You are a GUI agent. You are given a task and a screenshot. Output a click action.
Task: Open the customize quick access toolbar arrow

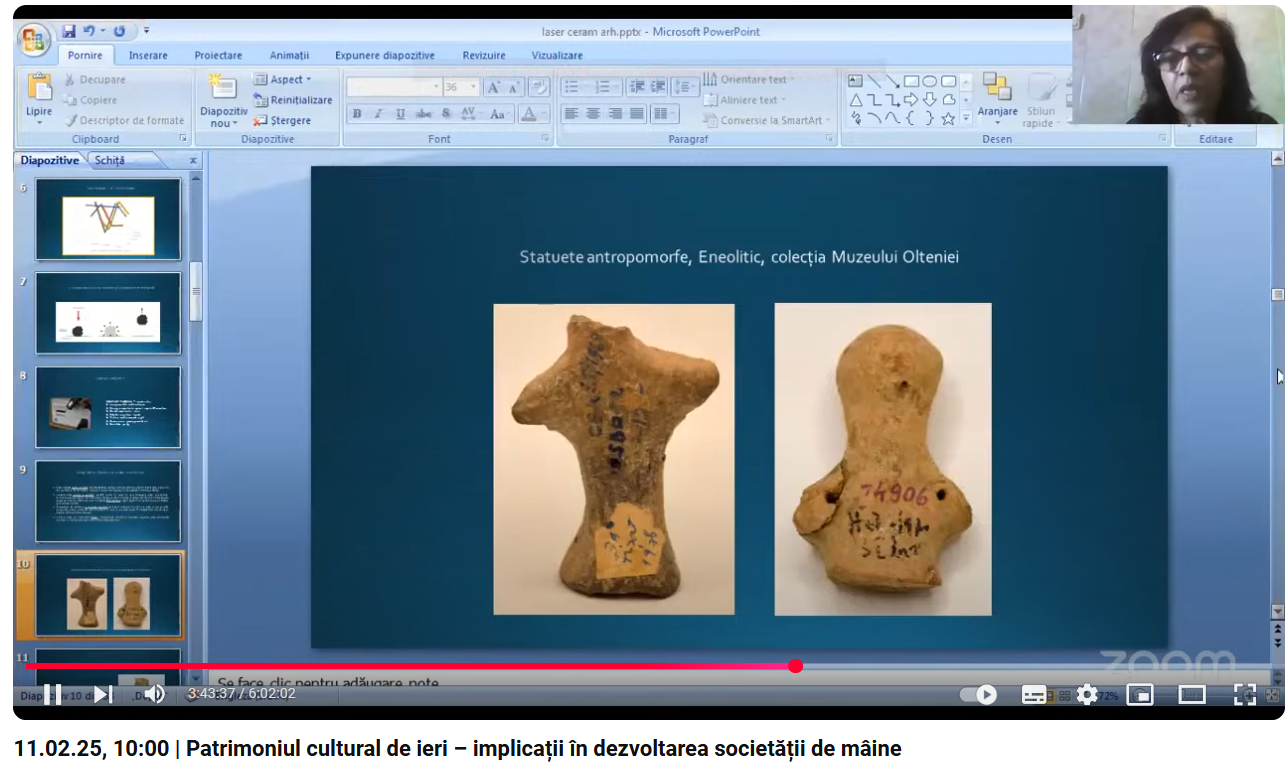[146, 32]
